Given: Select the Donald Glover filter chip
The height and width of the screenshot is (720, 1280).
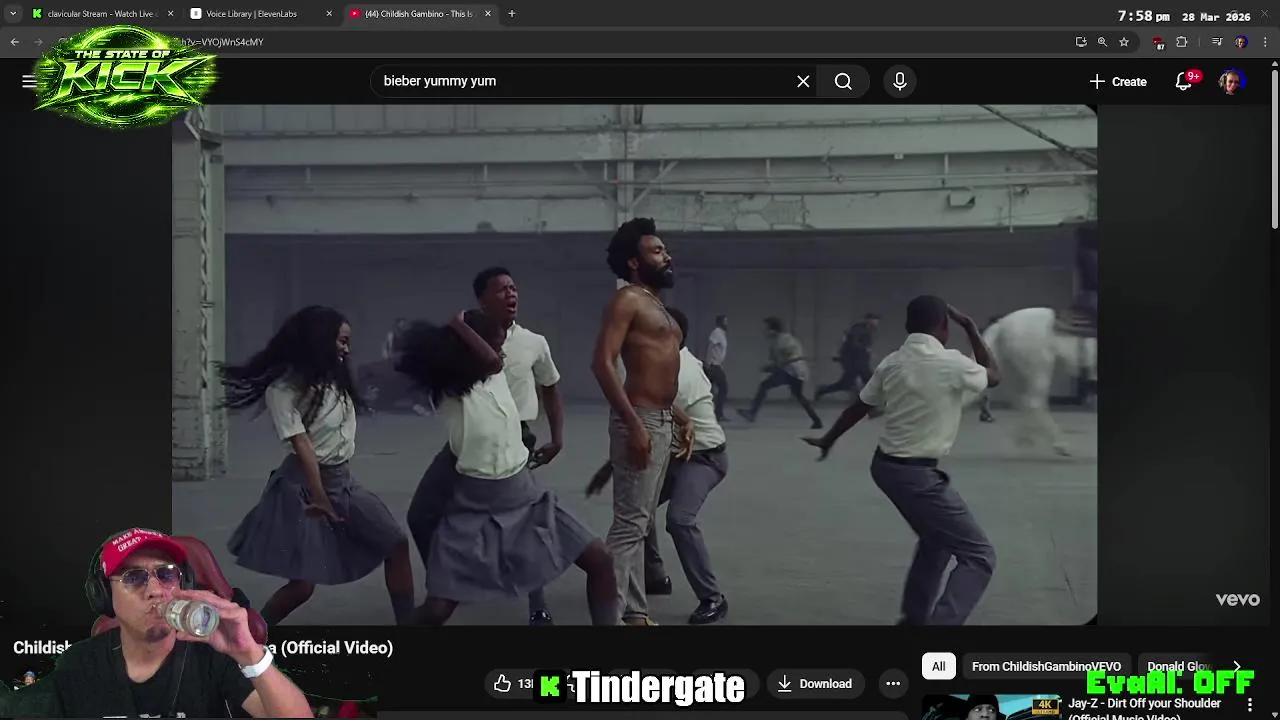Looking at the screenshot, I should coord(1178,666).
